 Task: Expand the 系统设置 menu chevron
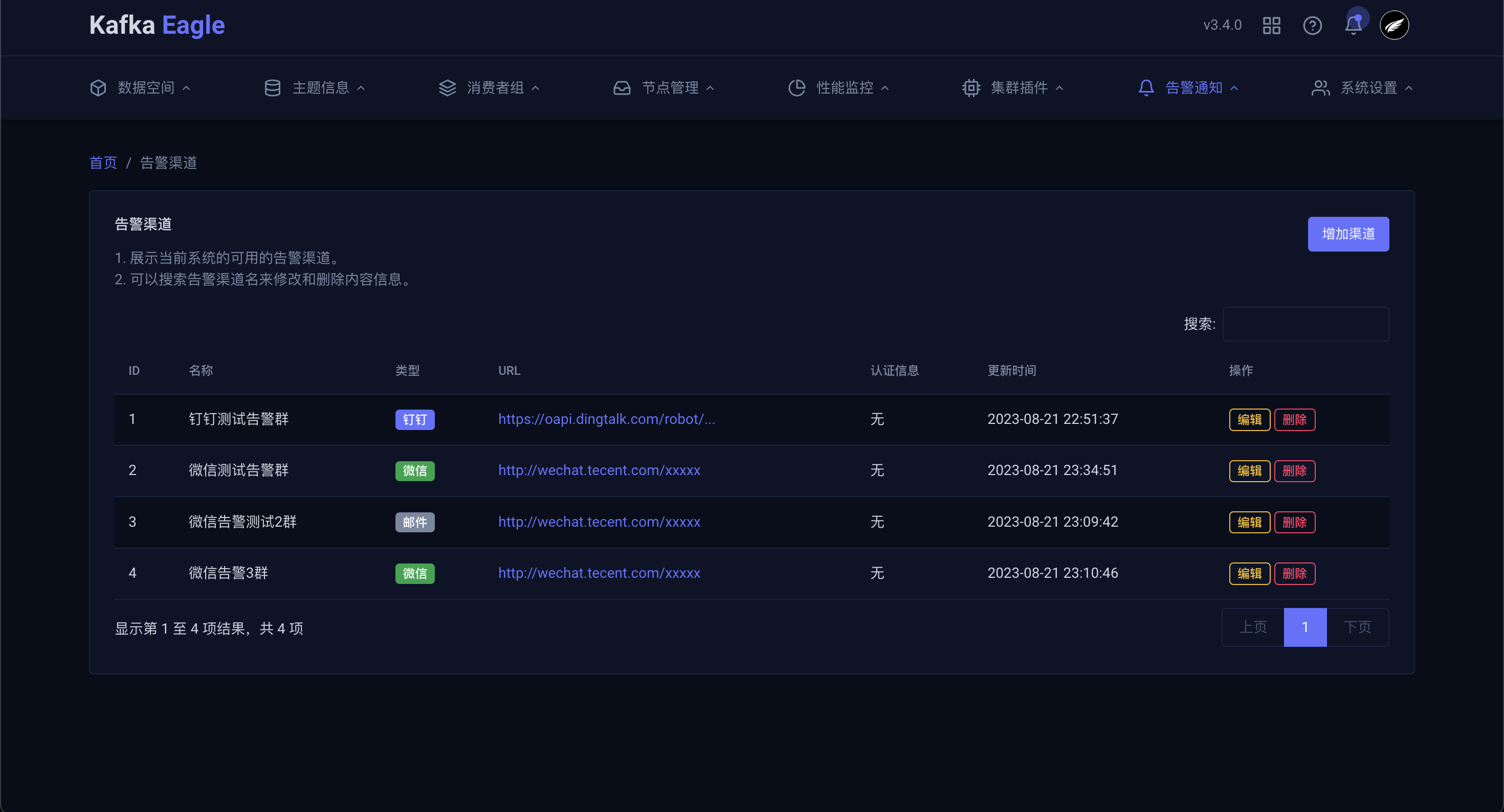tap(1409, 88)
